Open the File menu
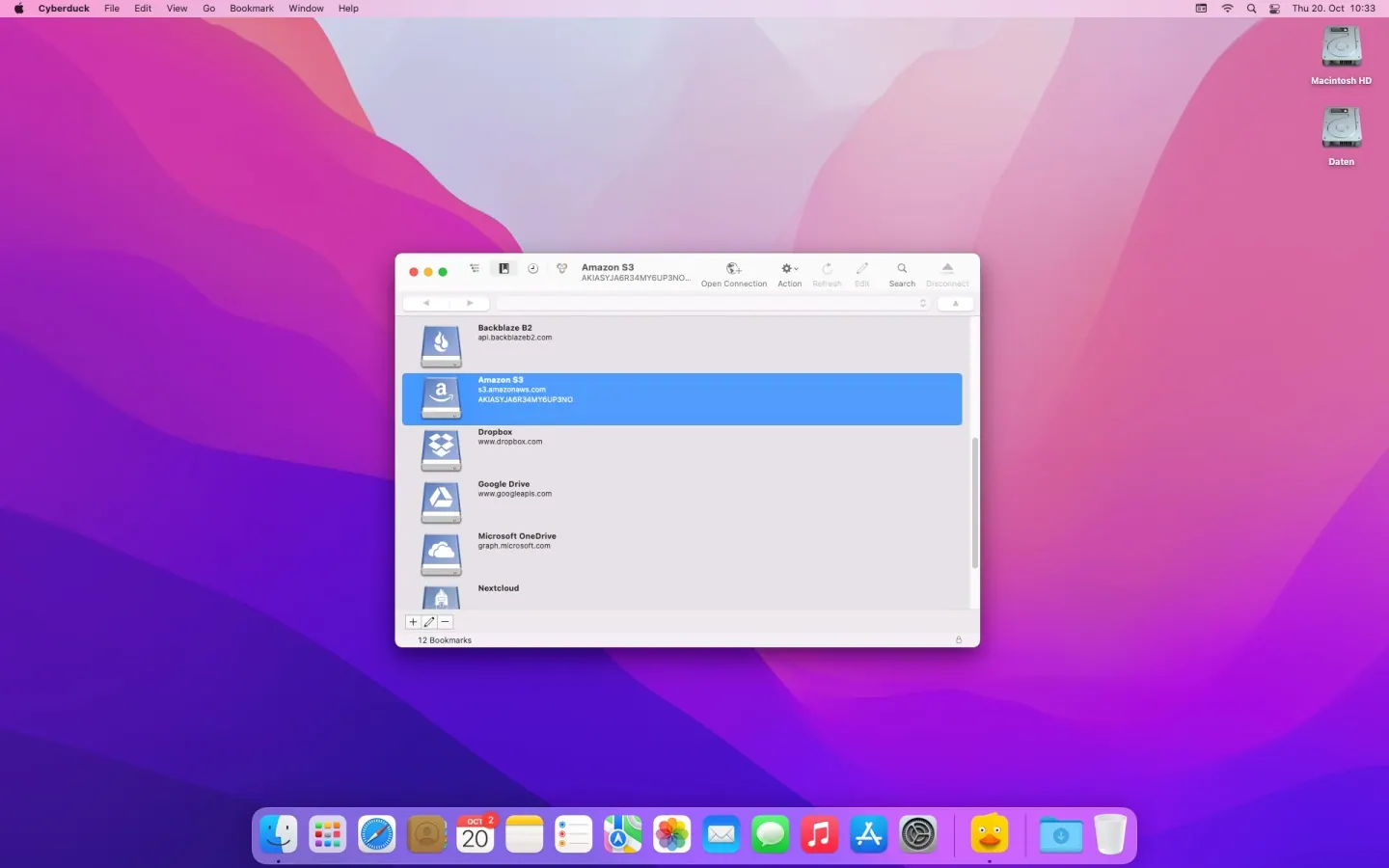 pyautogui.click(x=112, y=9)
